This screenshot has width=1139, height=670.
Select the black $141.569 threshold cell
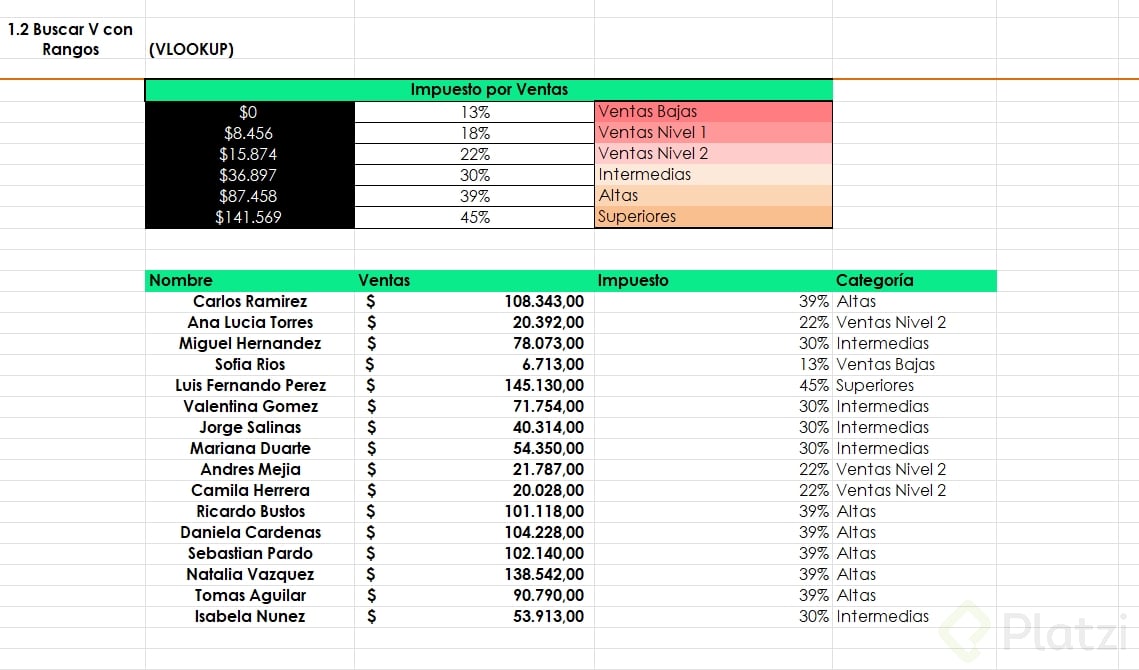pos(249,217)
